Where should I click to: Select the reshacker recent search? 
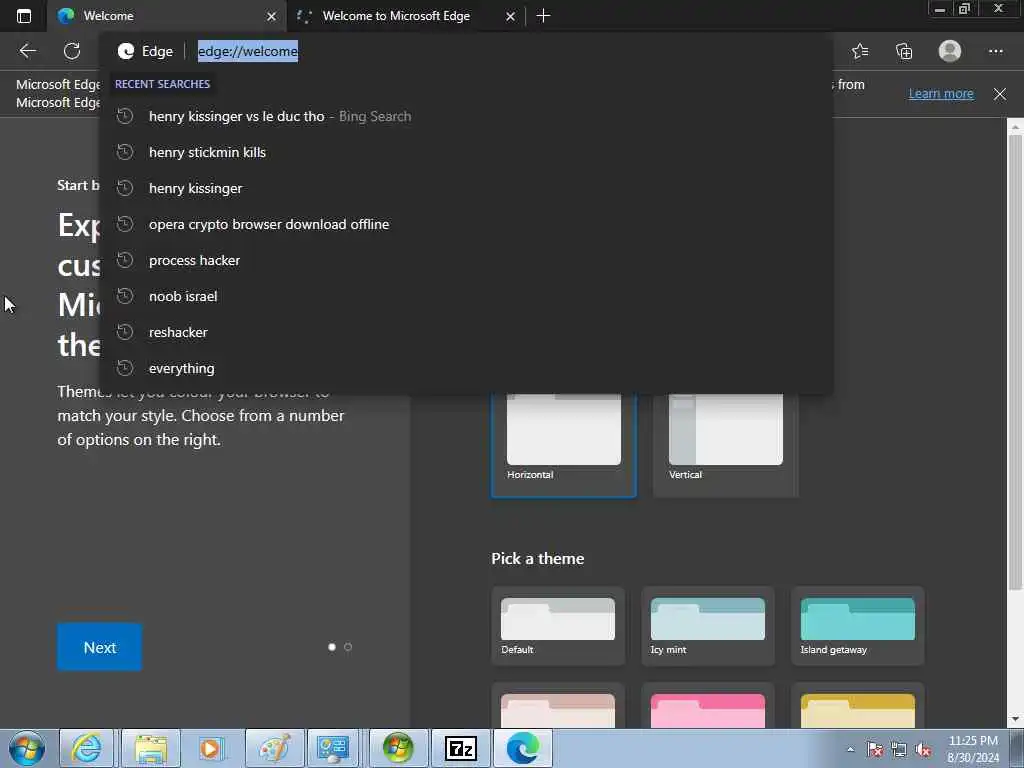(x=466, y=332)
